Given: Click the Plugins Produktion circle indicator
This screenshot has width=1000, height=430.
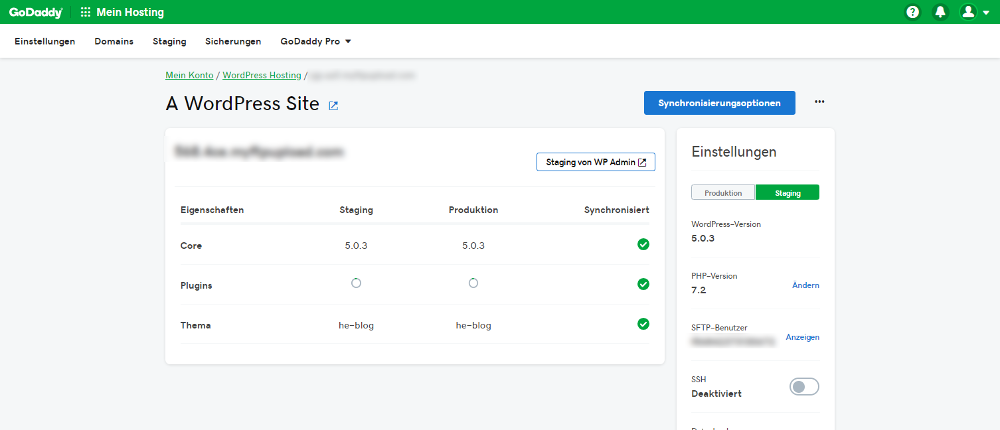Looking at the screenshot, I should point(473,283).
